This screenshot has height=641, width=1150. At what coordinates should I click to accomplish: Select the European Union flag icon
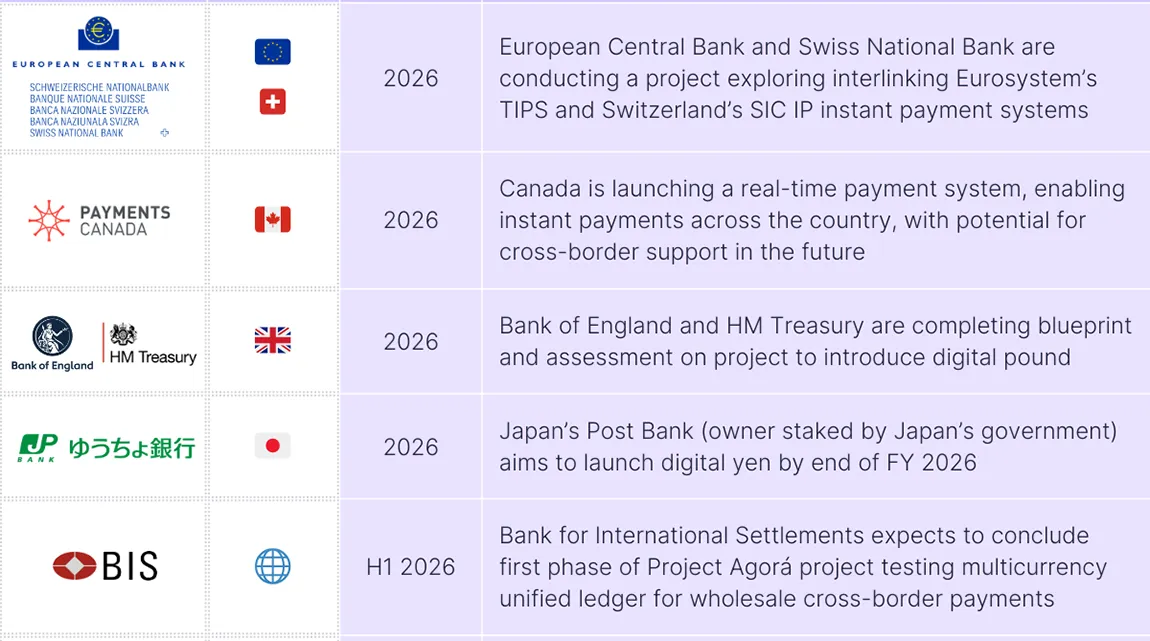[272, 52]
